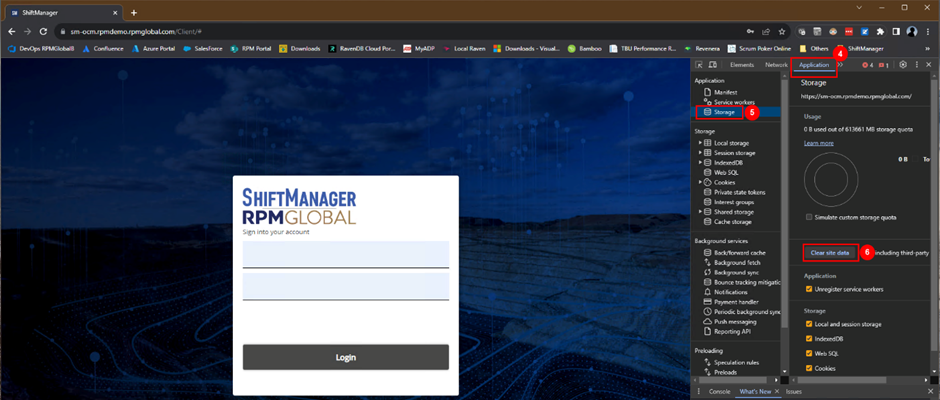Open DevTools settings gear
The image size is (940, 400).
[x=903, y=65]
